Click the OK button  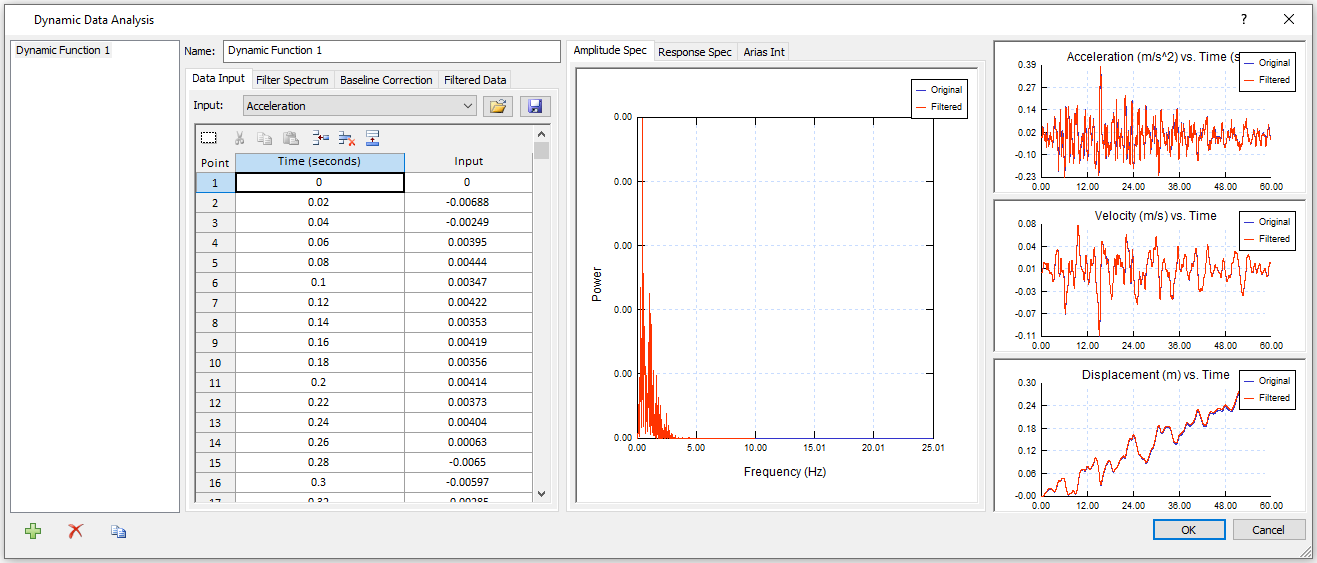1188,530
